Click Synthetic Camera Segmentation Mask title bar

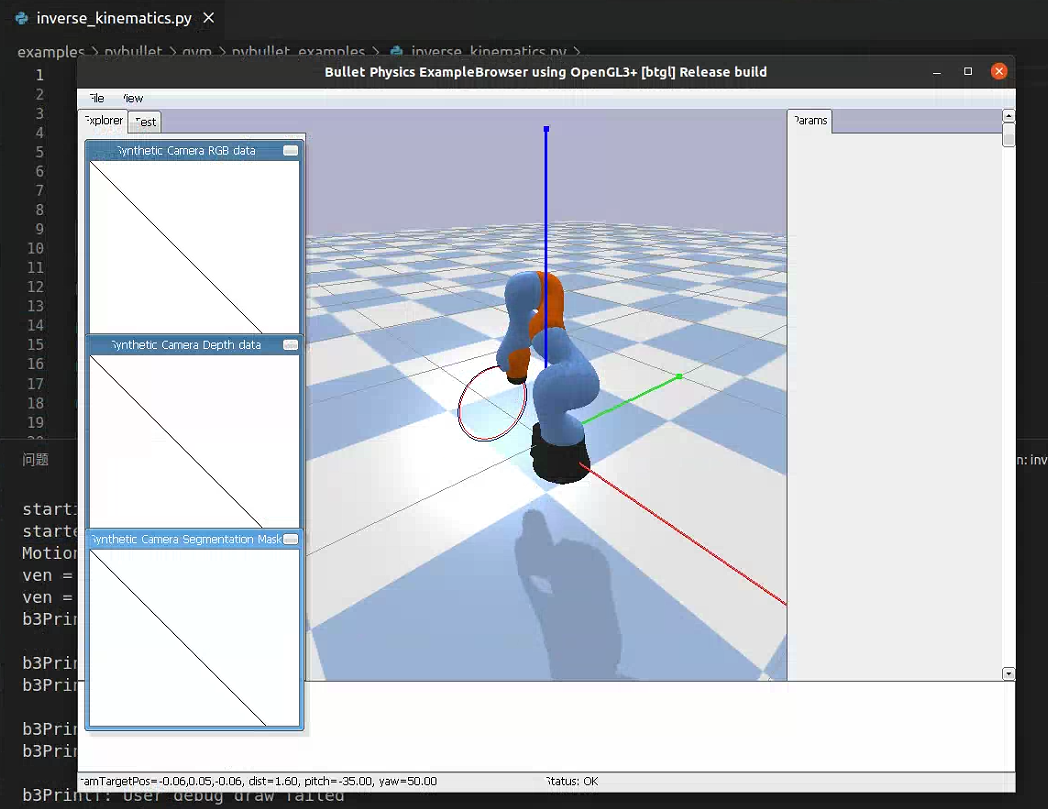click(x=186, y=539)
